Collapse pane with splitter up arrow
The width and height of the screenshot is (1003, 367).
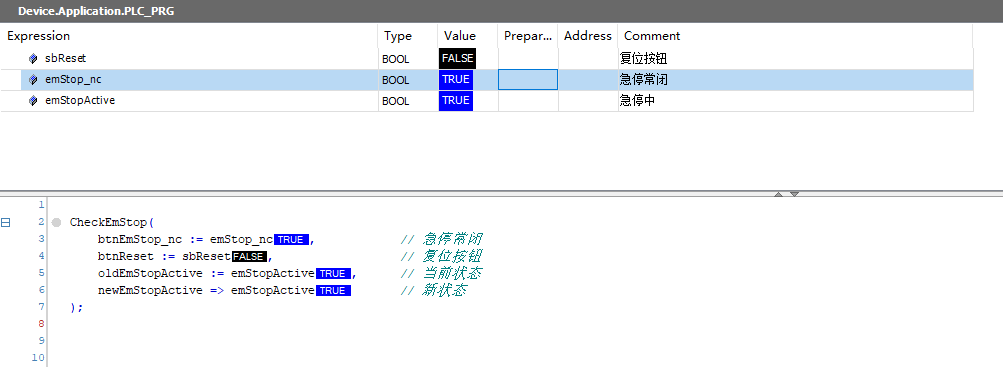pyautogui.click(x=778, y=194)
